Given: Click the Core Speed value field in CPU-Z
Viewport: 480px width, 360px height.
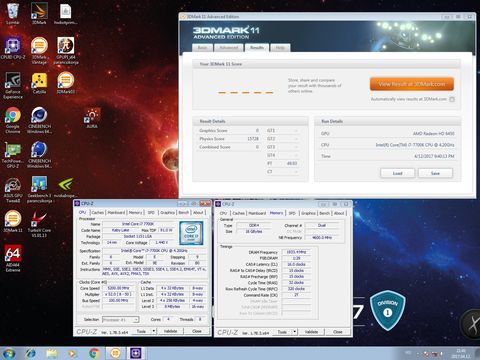Looking at the screenshot, I should click(118, 288).
